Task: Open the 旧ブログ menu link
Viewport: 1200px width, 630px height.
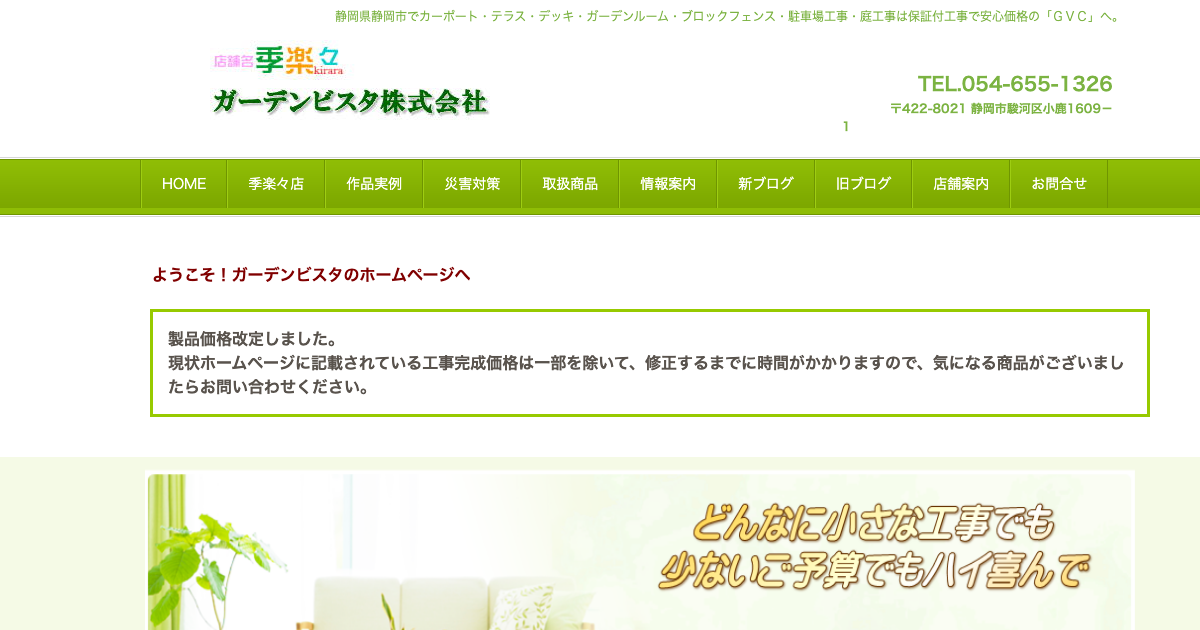Action: [864, 184]
